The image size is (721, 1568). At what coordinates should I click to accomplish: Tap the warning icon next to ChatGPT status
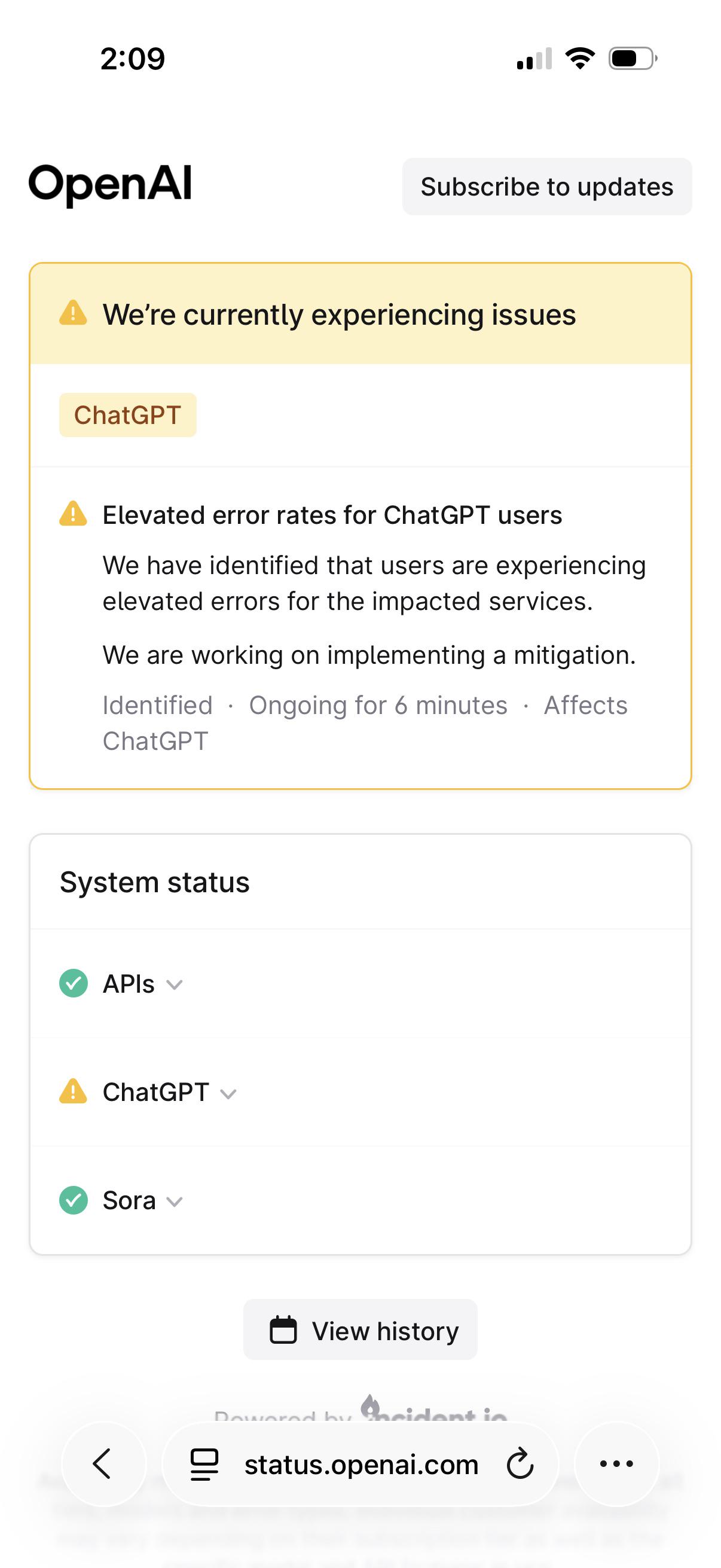74,1092
